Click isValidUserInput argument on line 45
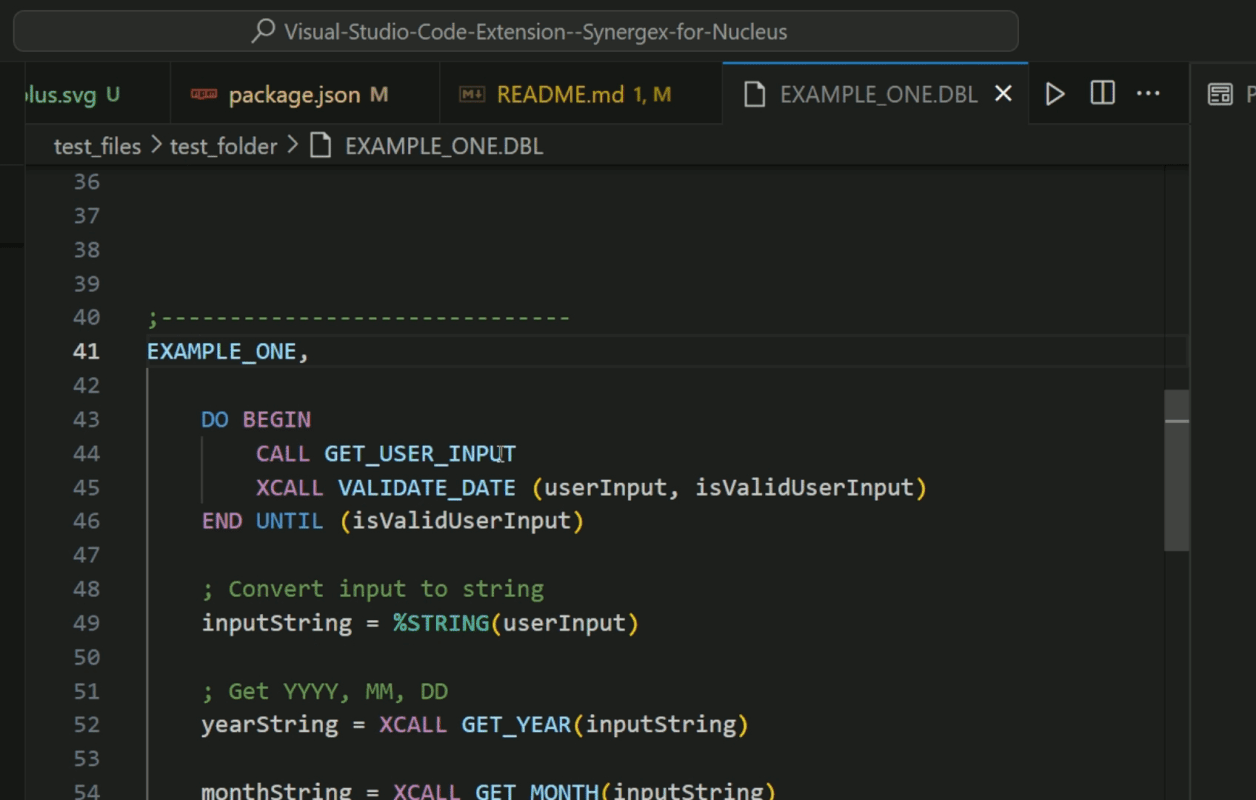The width and height of the screenshot is (1256, 800). tap(805, 488)
